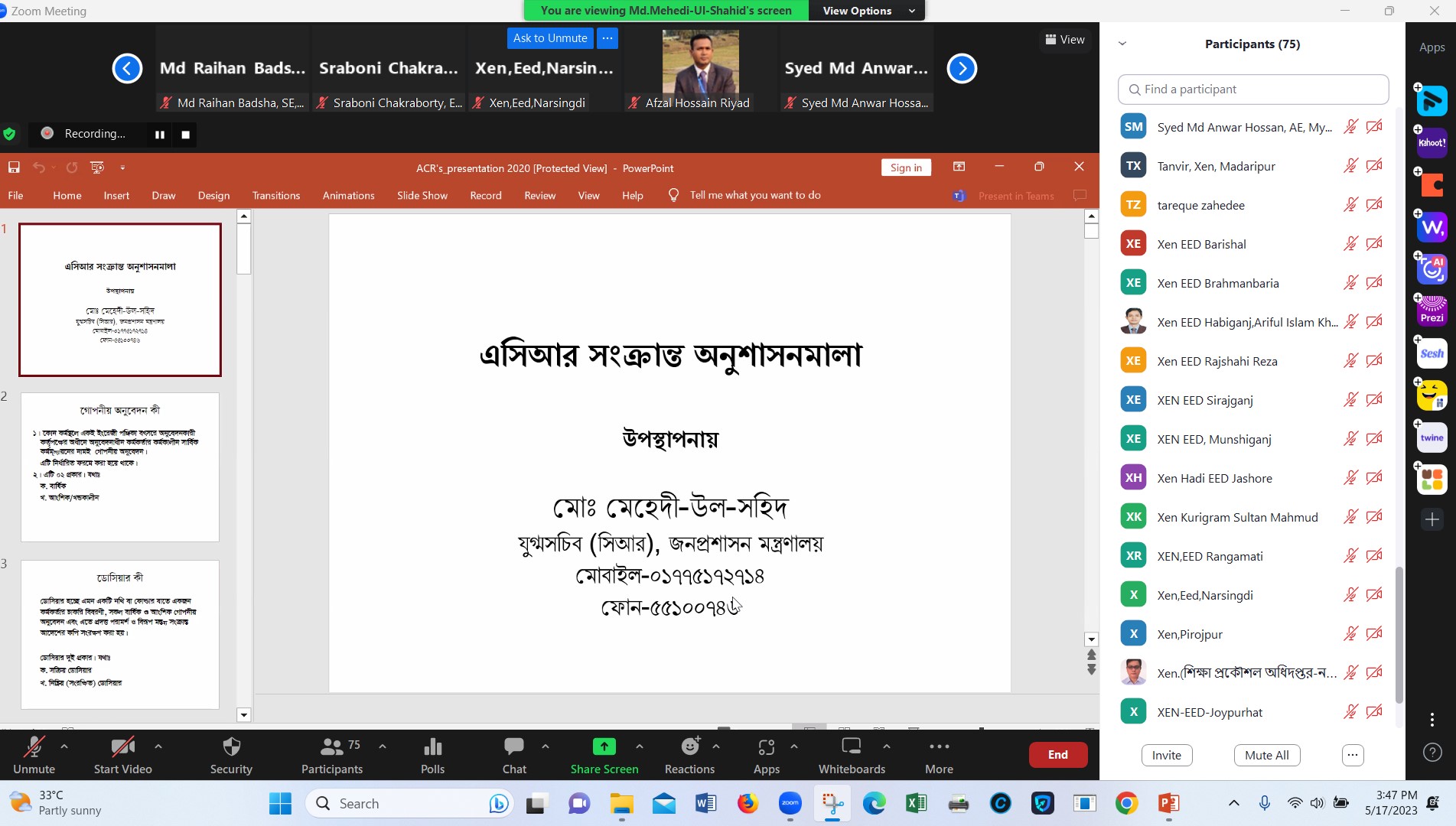Click the Invite button
The height and width of the screenshot is (826, 1456).
1166,755
